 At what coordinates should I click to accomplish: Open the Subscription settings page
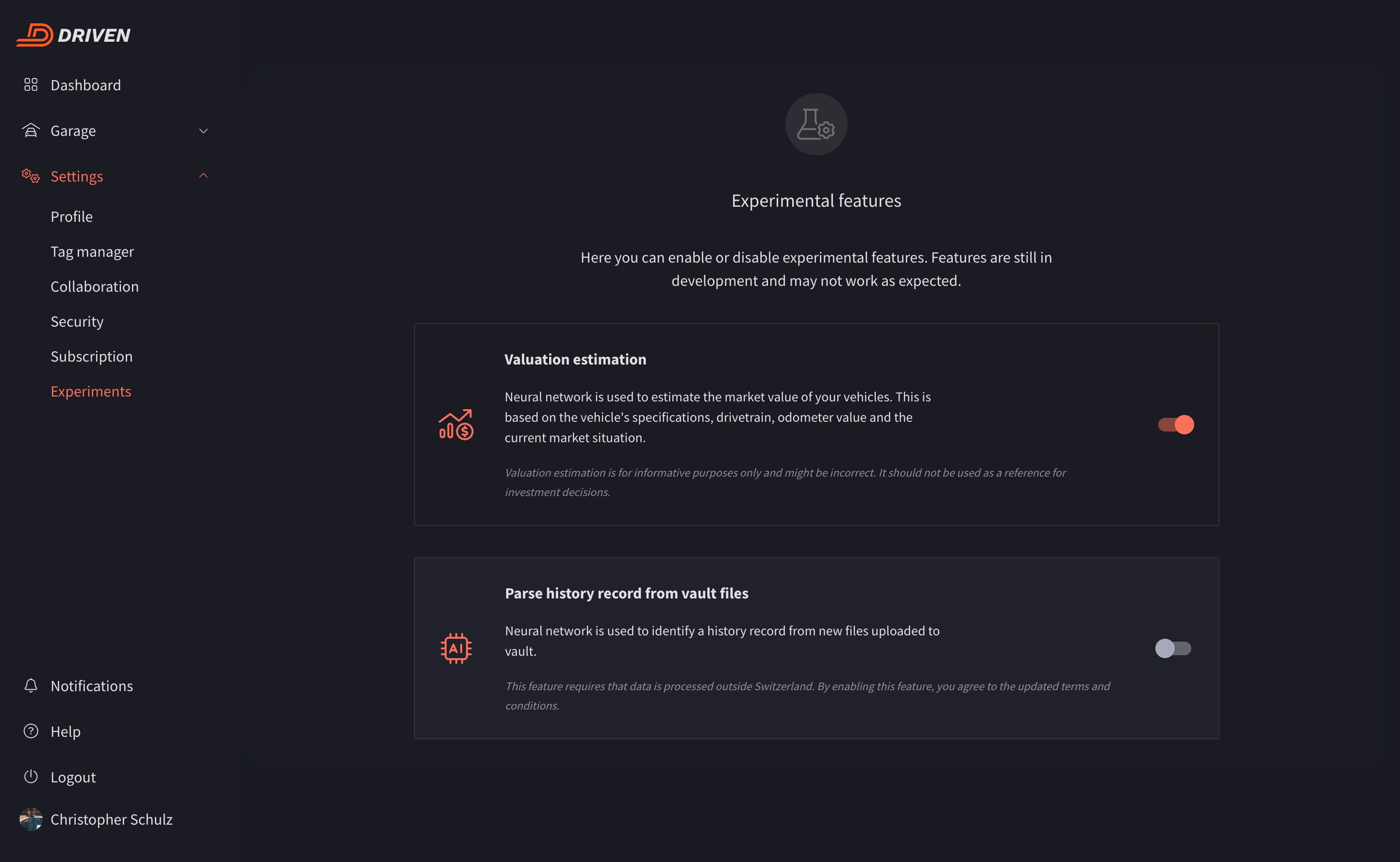click(91, 356)
